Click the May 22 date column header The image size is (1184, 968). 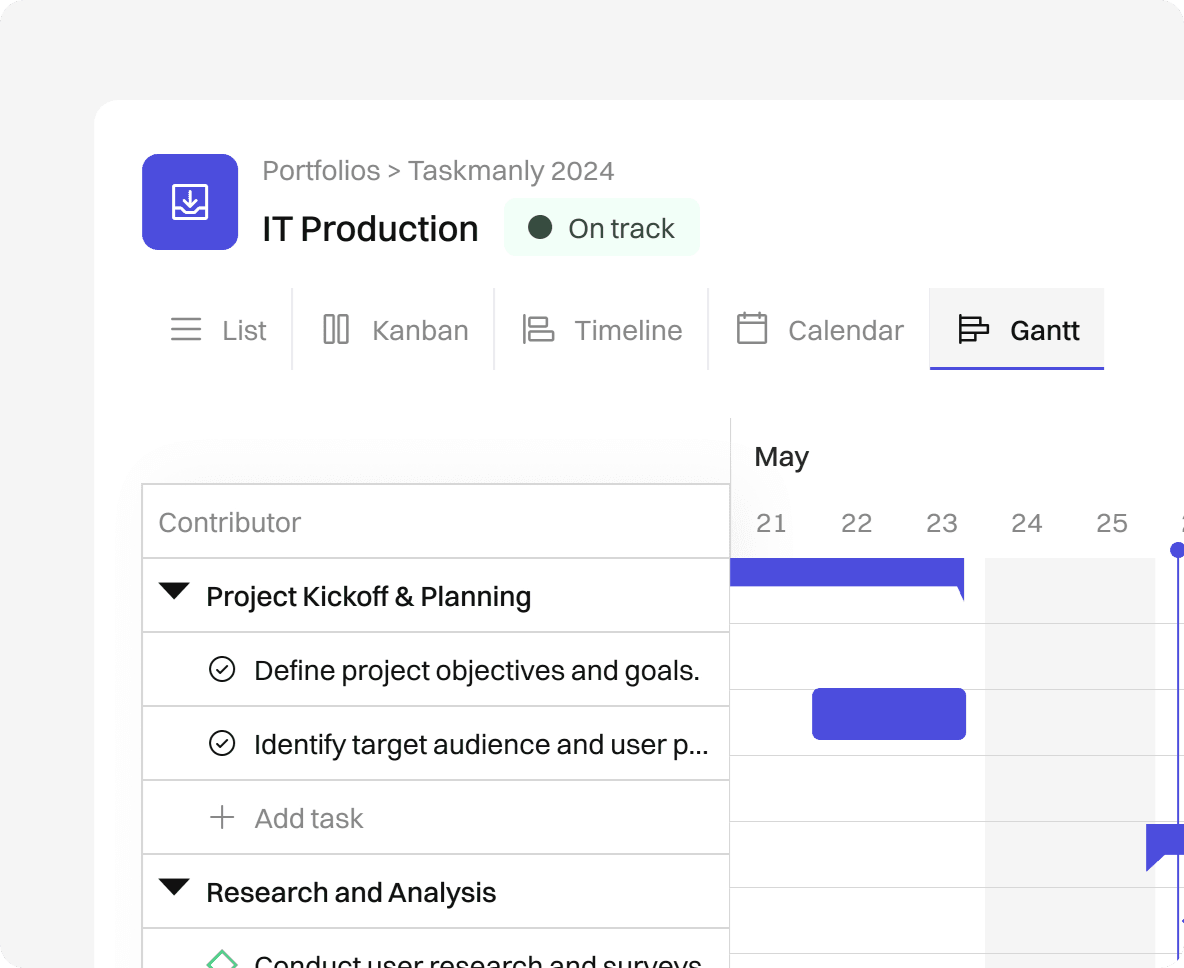pyautogui.click(x=856, y=523)
